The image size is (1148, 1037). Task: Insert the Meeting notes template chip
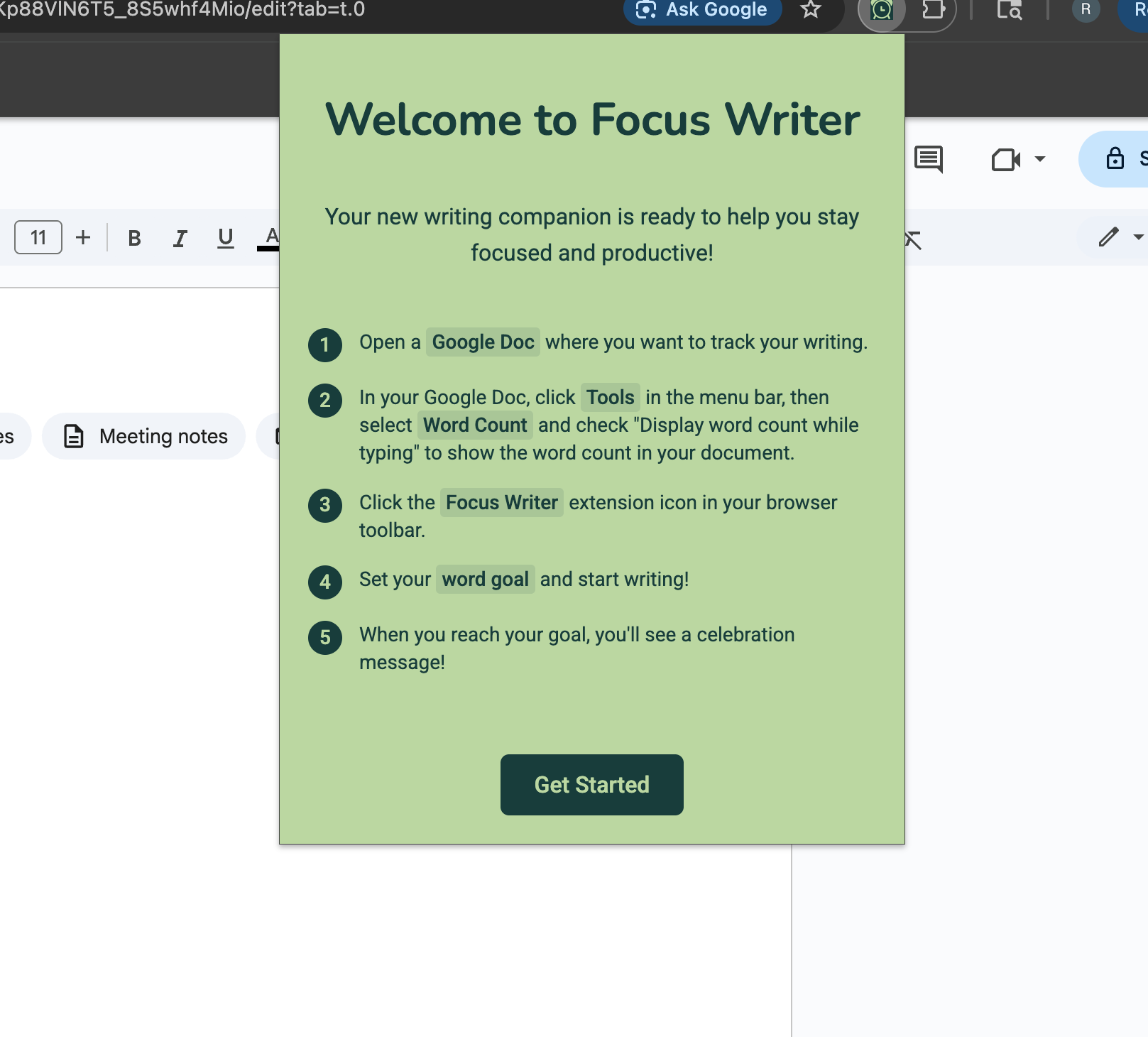point(144,436)
